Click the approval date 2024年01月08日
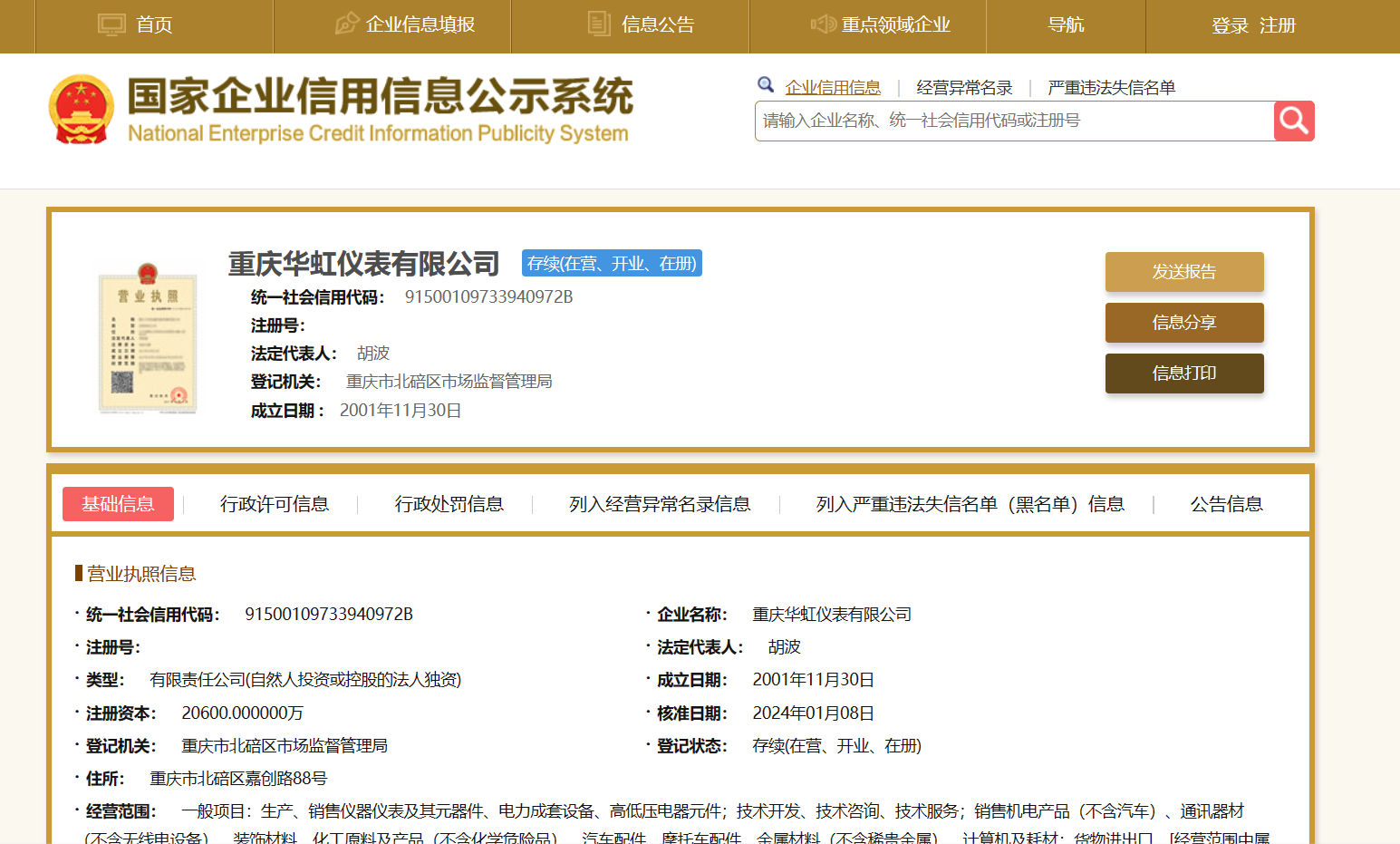1400x844 pixels. coord(814,713)
